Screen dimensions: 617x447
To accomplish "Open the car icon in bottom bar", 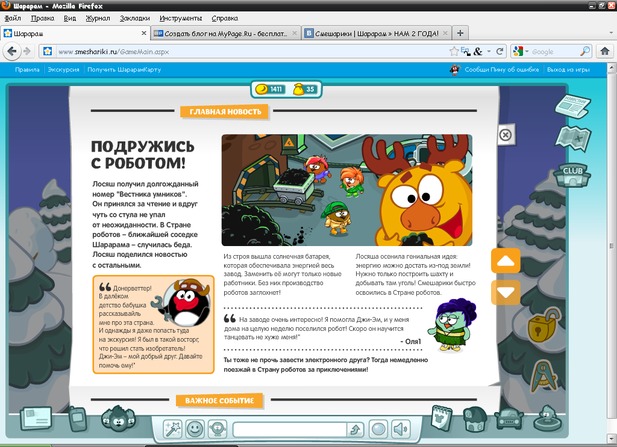I will click(508, 420).
